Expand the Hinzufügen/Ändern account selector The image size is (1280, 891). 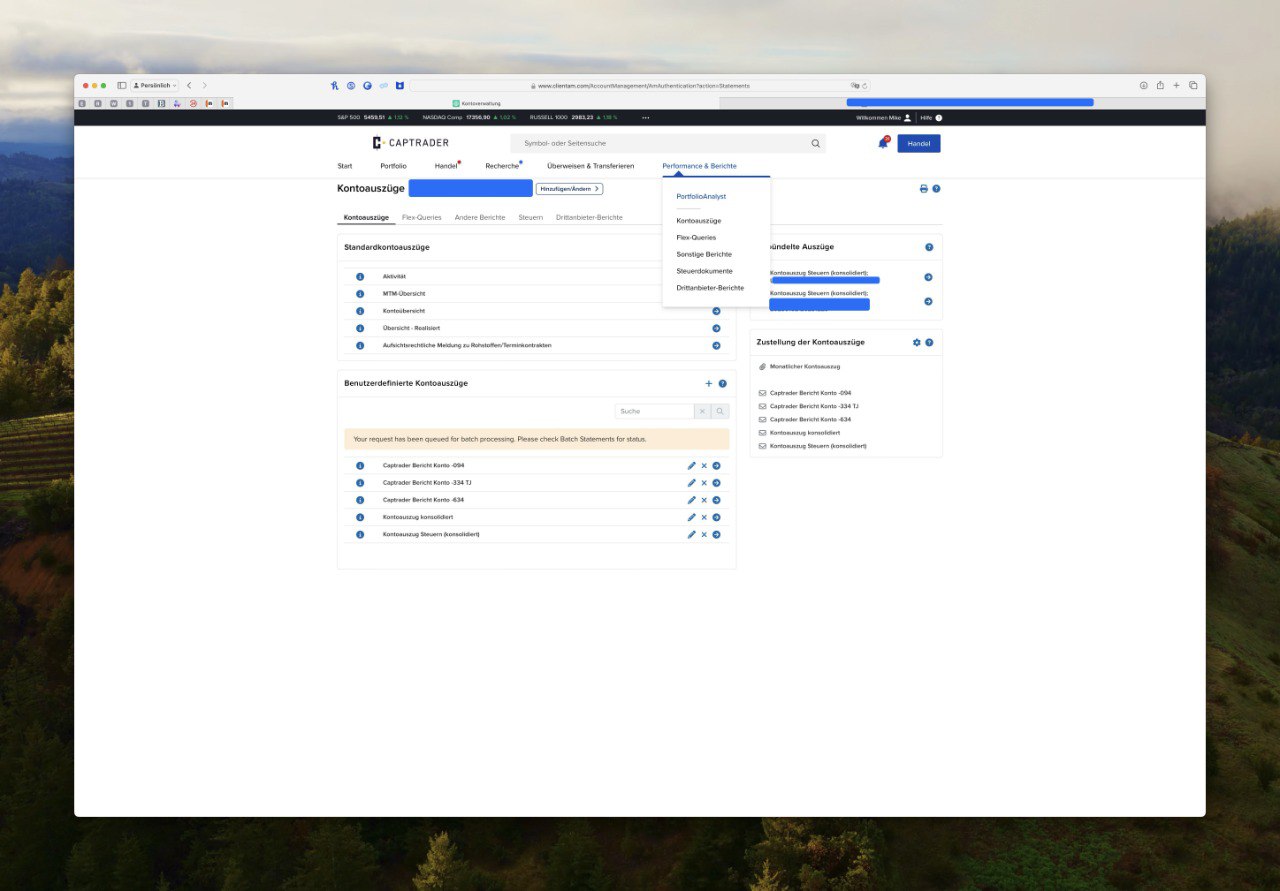[569, 189]
